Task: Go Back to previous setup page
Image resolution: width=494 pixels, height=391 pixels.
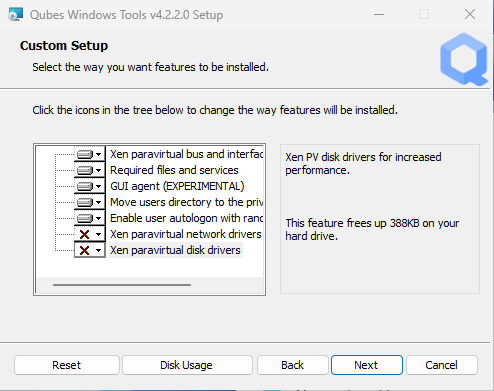Action: 292,365
